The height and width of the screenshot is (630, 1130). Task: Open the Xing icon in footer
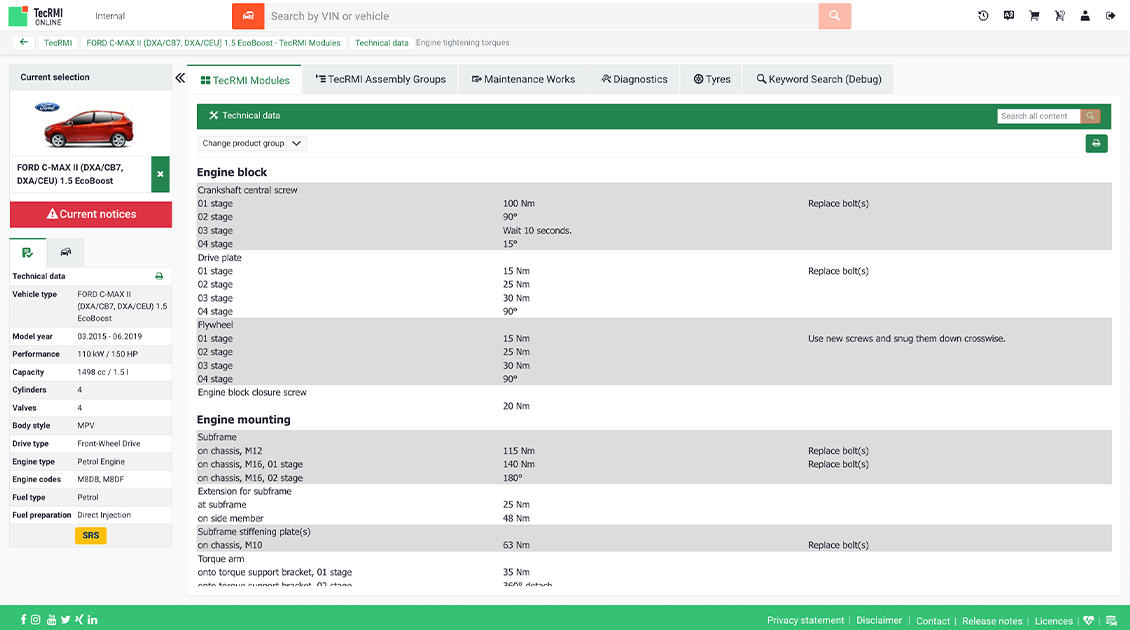tap(79, 619)
